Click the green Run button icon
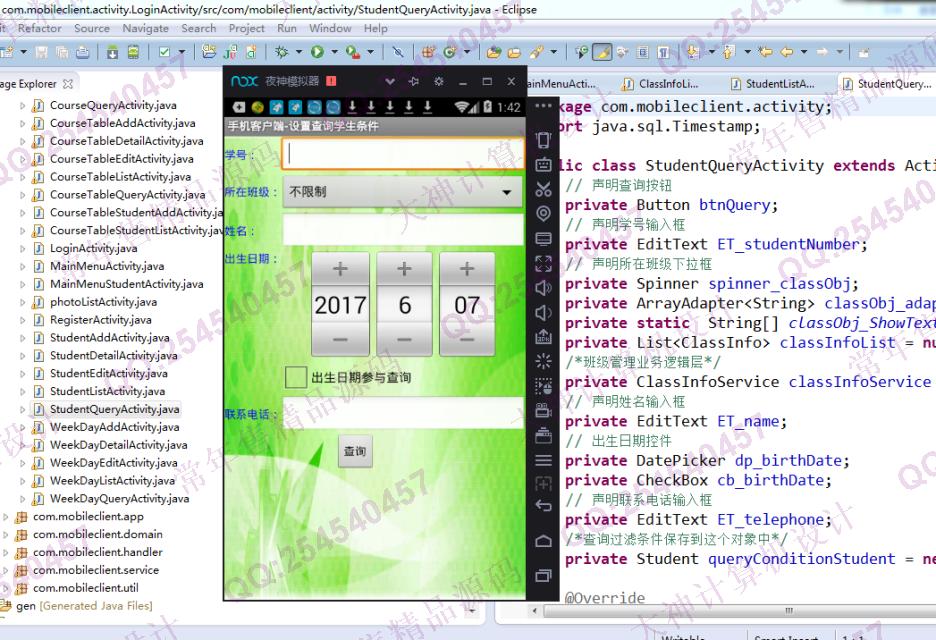936x640 pixels. coord(317,52)
